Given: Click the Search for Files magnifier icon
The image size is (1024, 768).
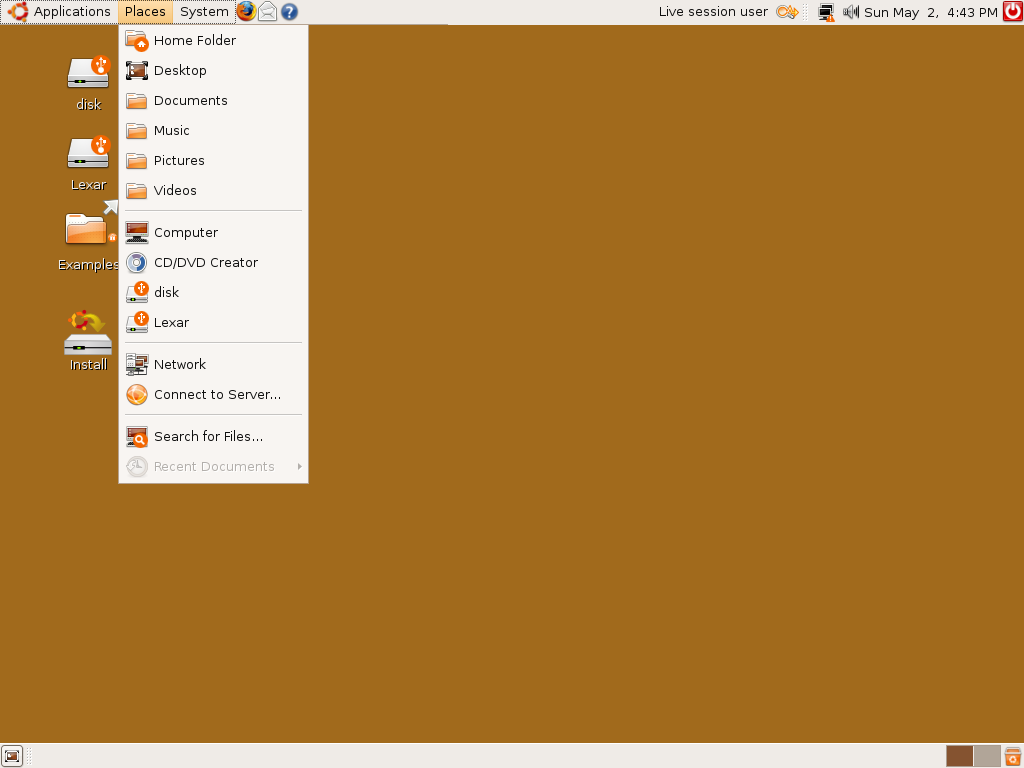Looking at the screenshot, I should pyautogui.click(x=137, y=436).
